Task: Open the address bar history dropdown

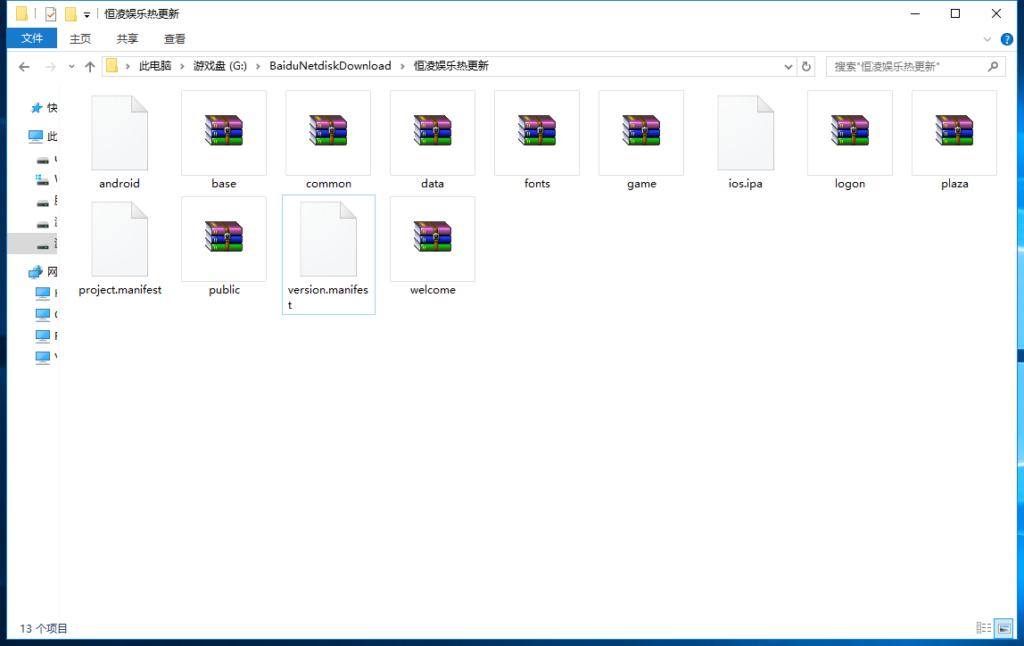Action: [x=787, y=66]
